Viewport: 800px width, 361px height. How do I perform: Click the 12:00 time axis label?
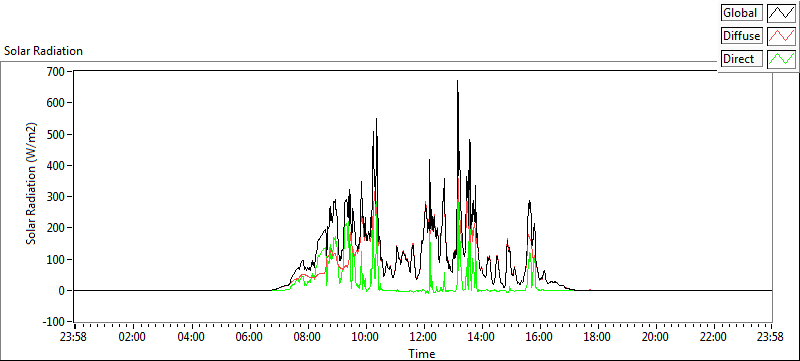tap(423, 337)
